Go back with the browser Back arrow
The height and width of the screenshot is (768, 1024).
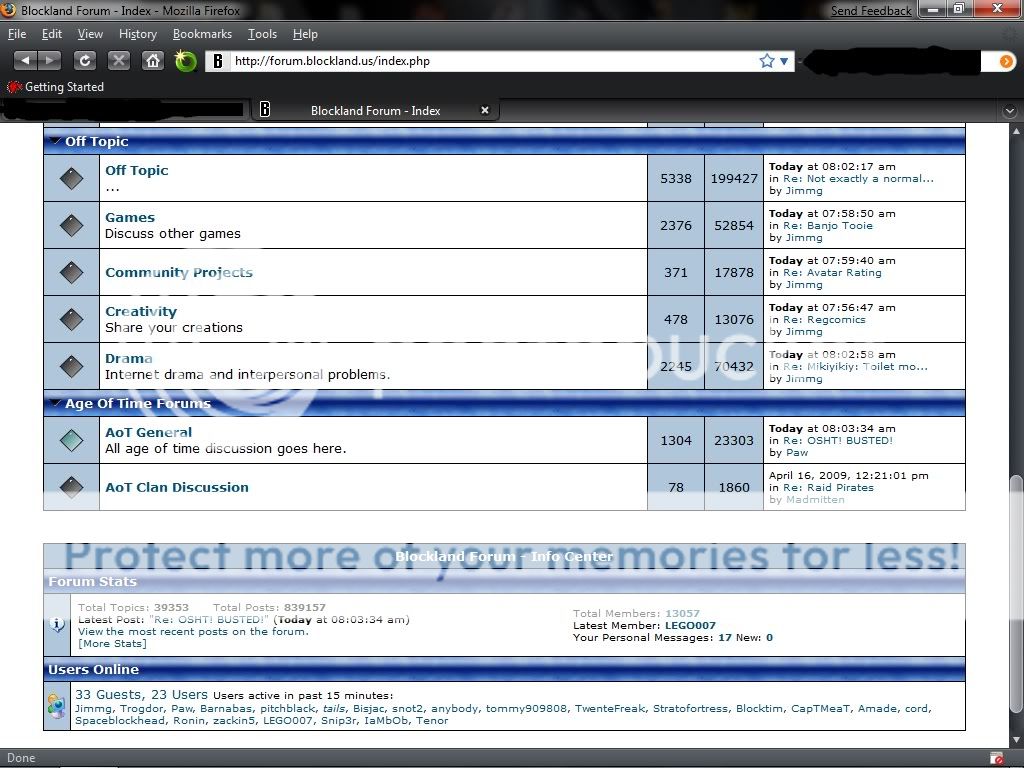[x=25, y=61]
